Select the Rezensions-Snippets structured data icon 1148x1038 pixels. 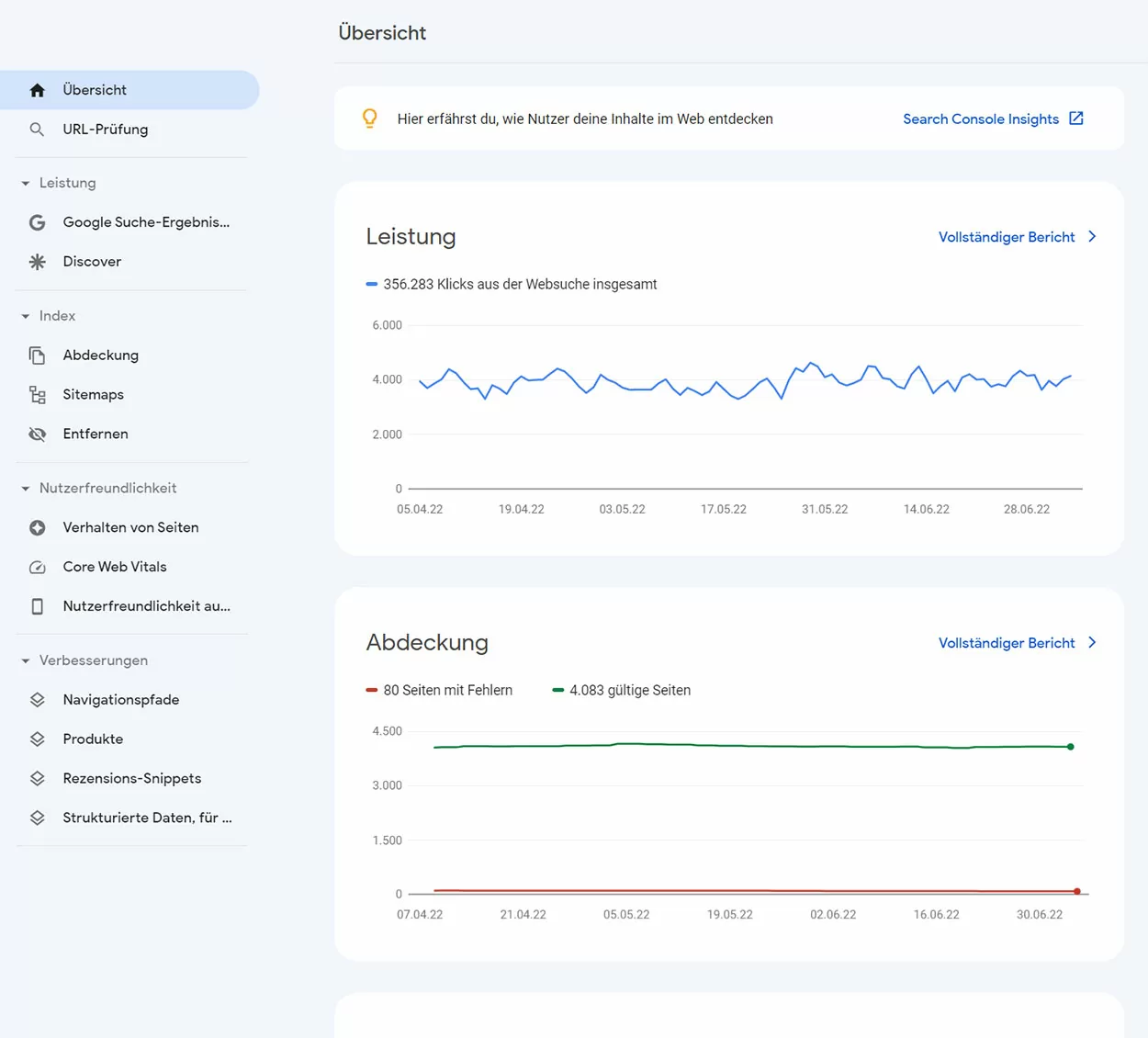37,778
